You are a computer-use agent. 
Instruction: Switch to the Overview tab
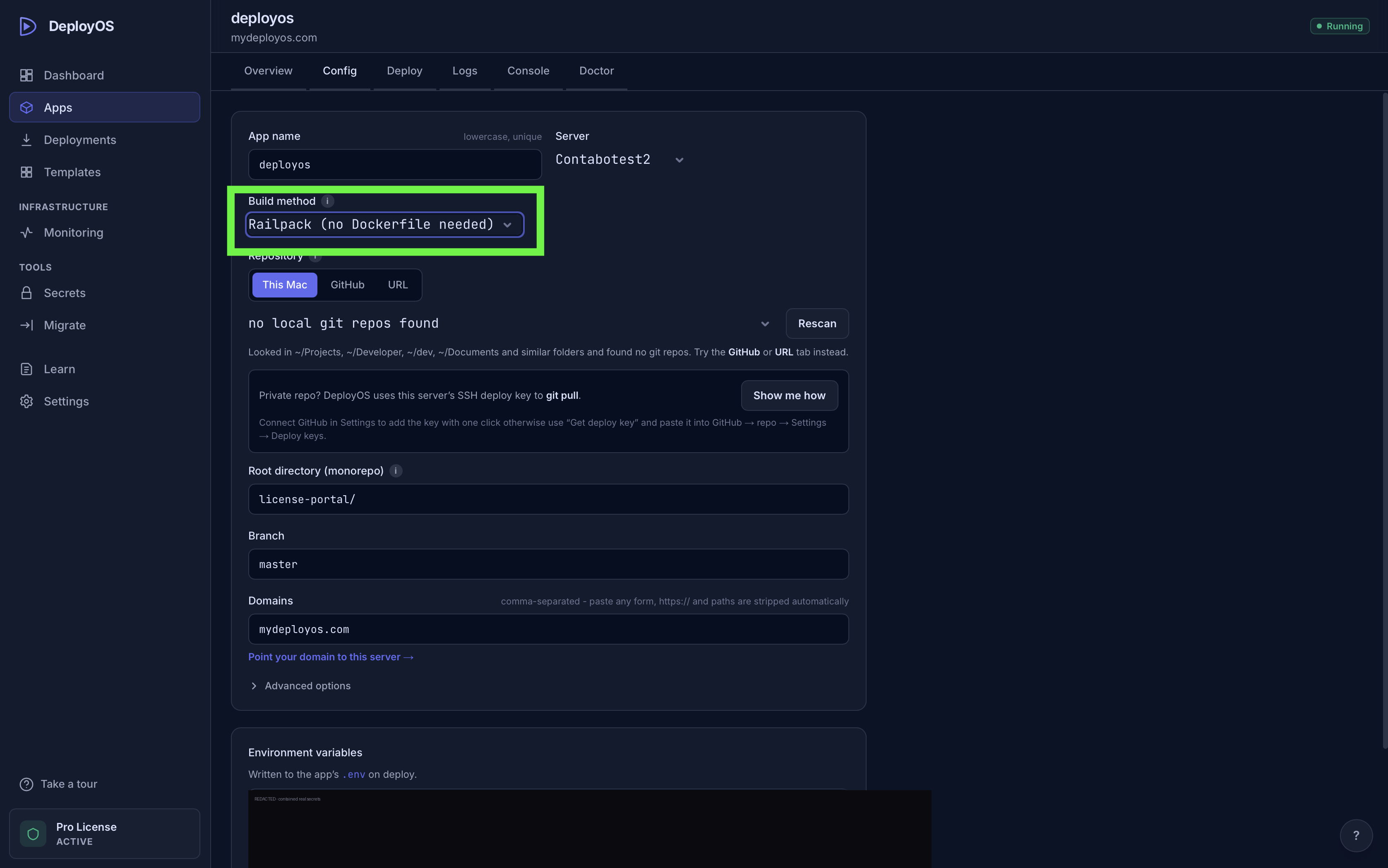tap(268, 71)
